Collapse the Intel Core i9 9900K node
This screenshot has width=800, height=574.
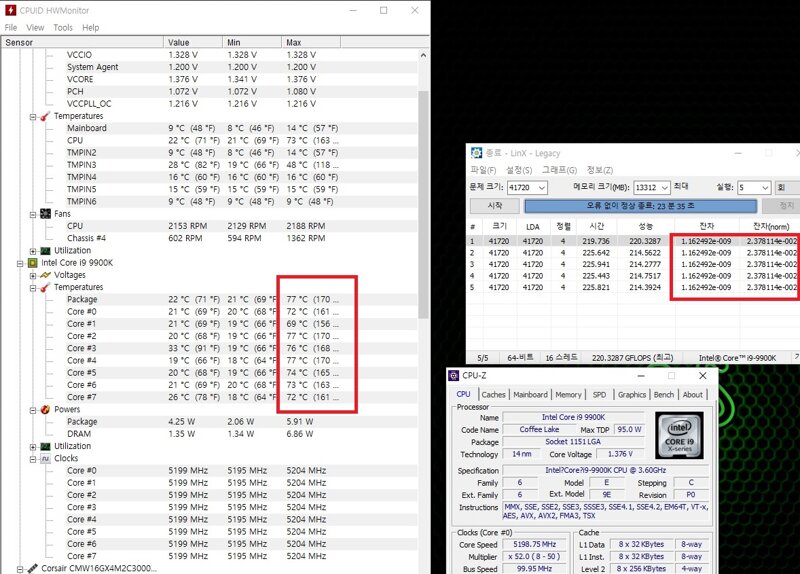tap(20, 263)
